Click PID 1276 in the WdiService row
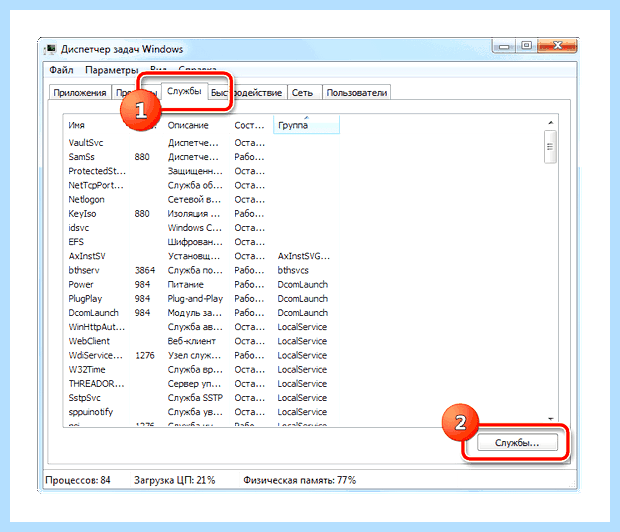This screenshot has width=620, height=532. [x=145, y=355]
